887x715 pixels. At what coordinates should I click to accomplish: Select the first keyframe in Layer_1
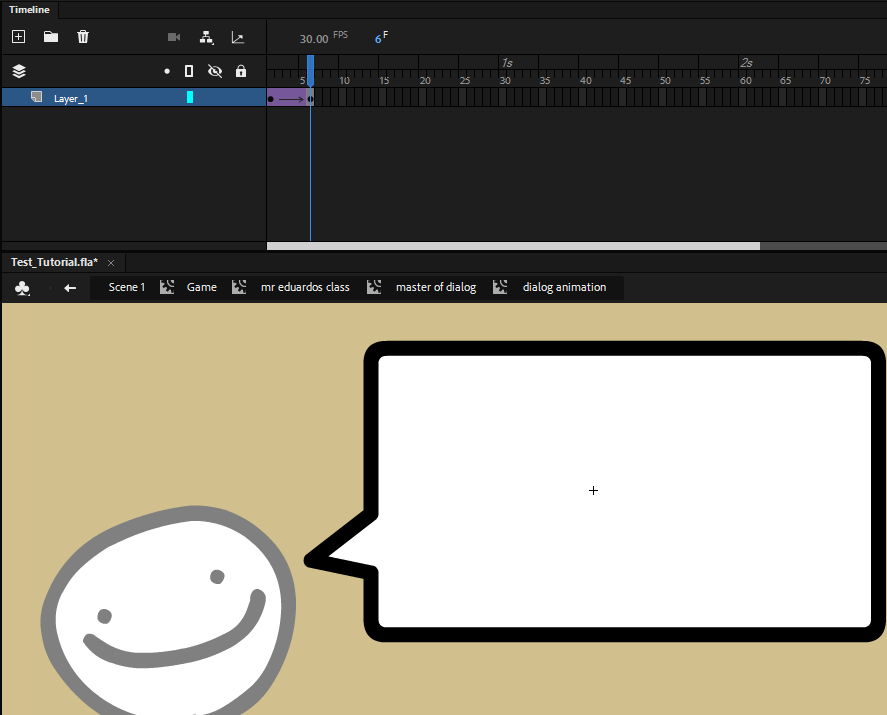pyautogui.click(x=270, y=99)
